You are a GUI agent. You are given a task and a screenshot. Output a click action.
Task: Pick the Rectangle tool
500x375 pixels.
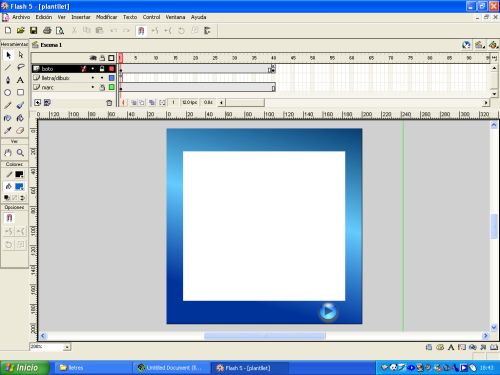click(x=20, y=92)
